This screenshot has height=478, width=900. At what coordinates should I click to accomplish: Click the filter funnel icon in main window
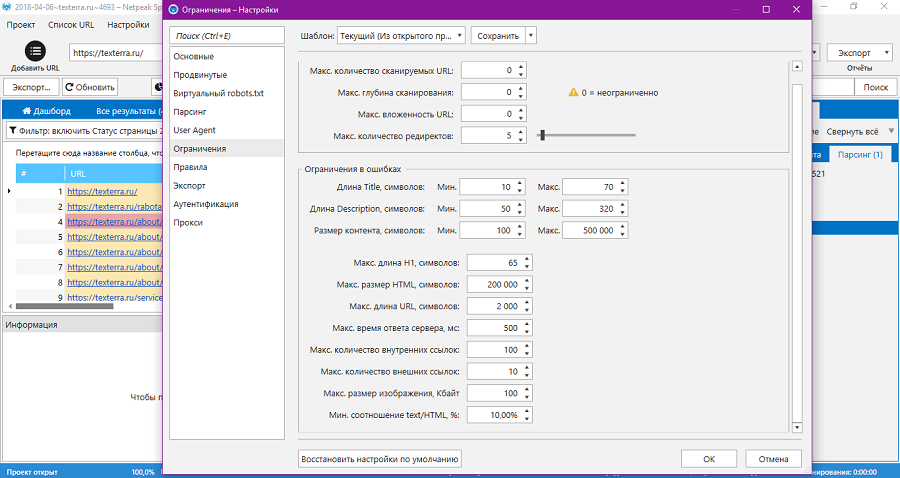tap(13, 131)
